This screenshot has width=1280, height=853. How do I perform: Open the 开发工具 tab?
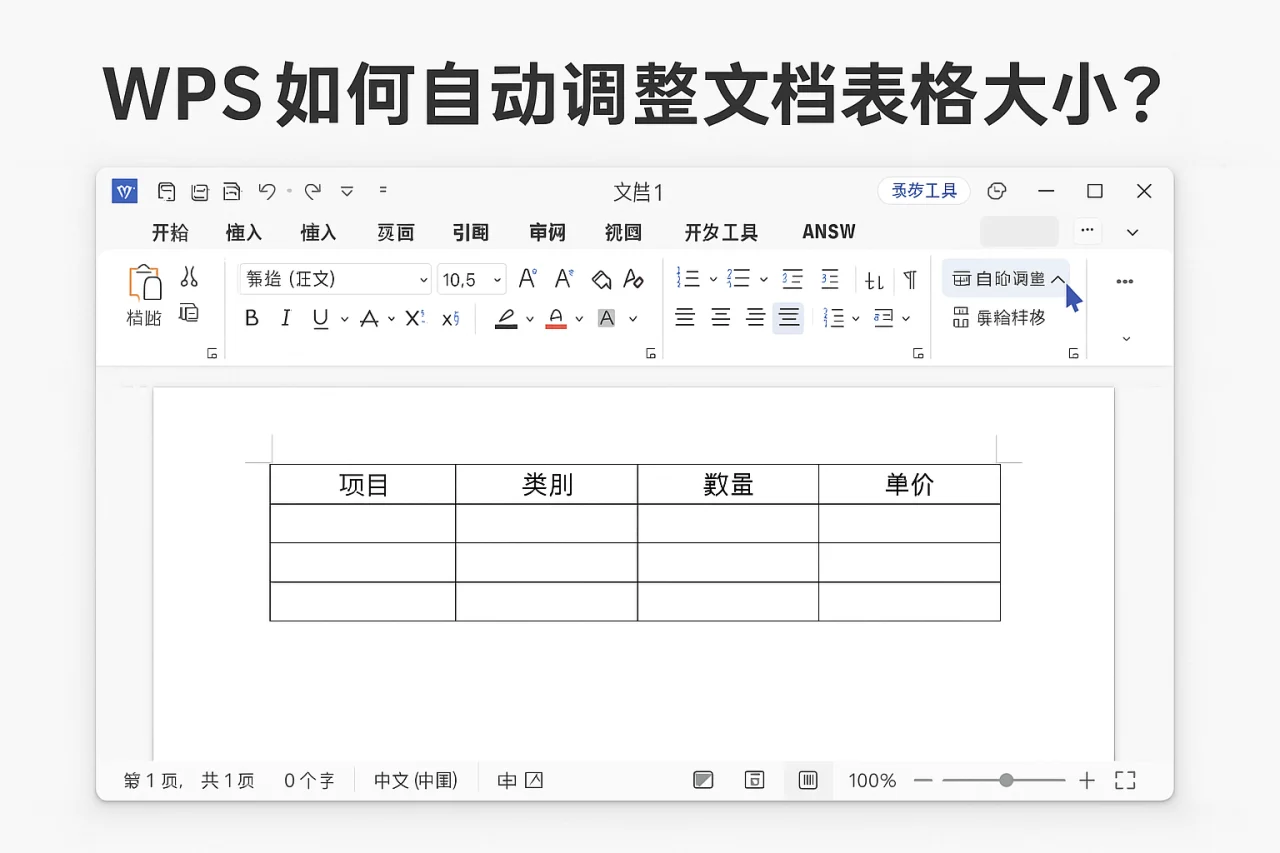[x=721, y=232]
